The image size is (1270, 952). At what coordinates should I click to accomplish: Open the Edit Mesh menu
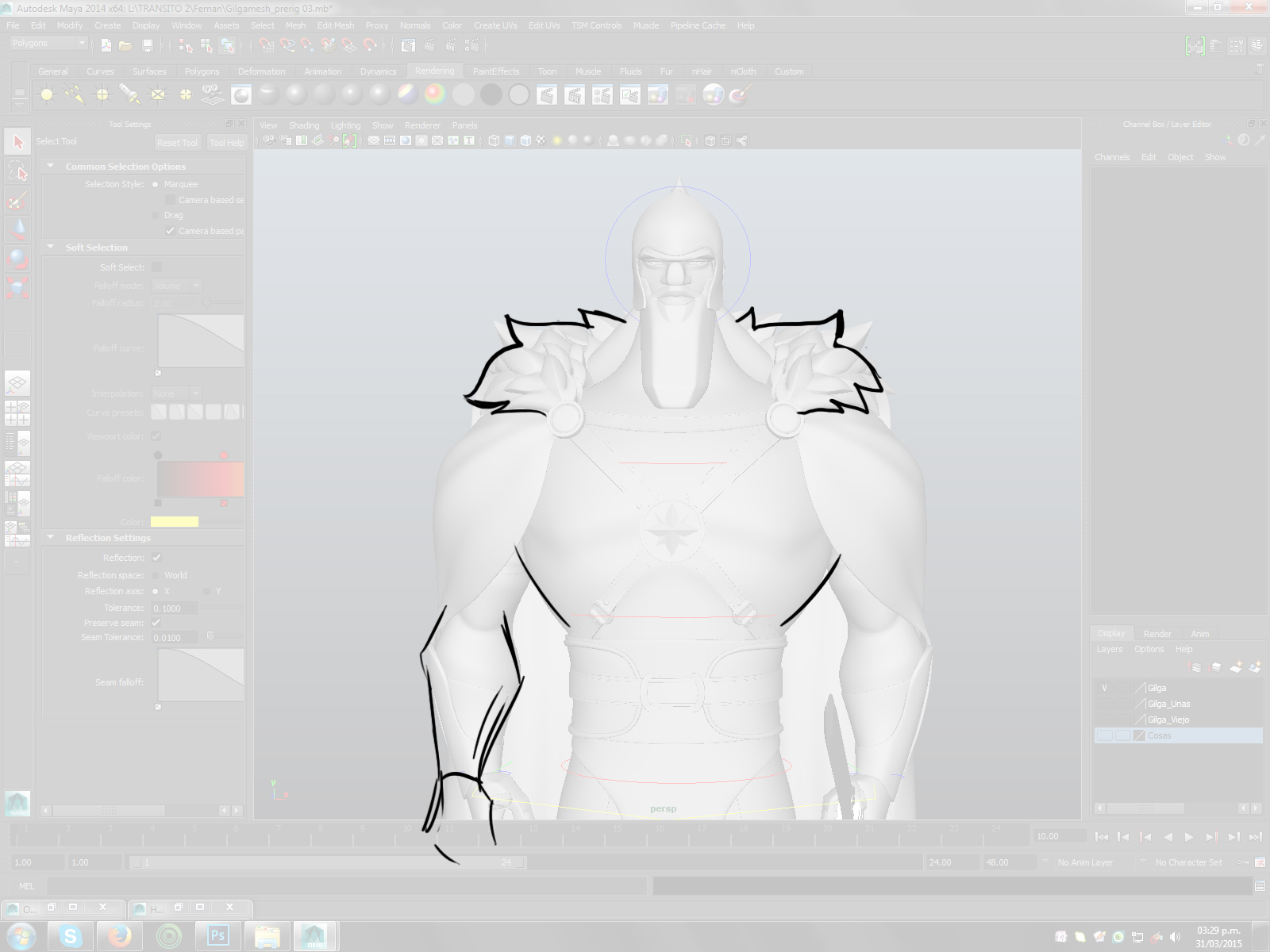coord(335,25)
